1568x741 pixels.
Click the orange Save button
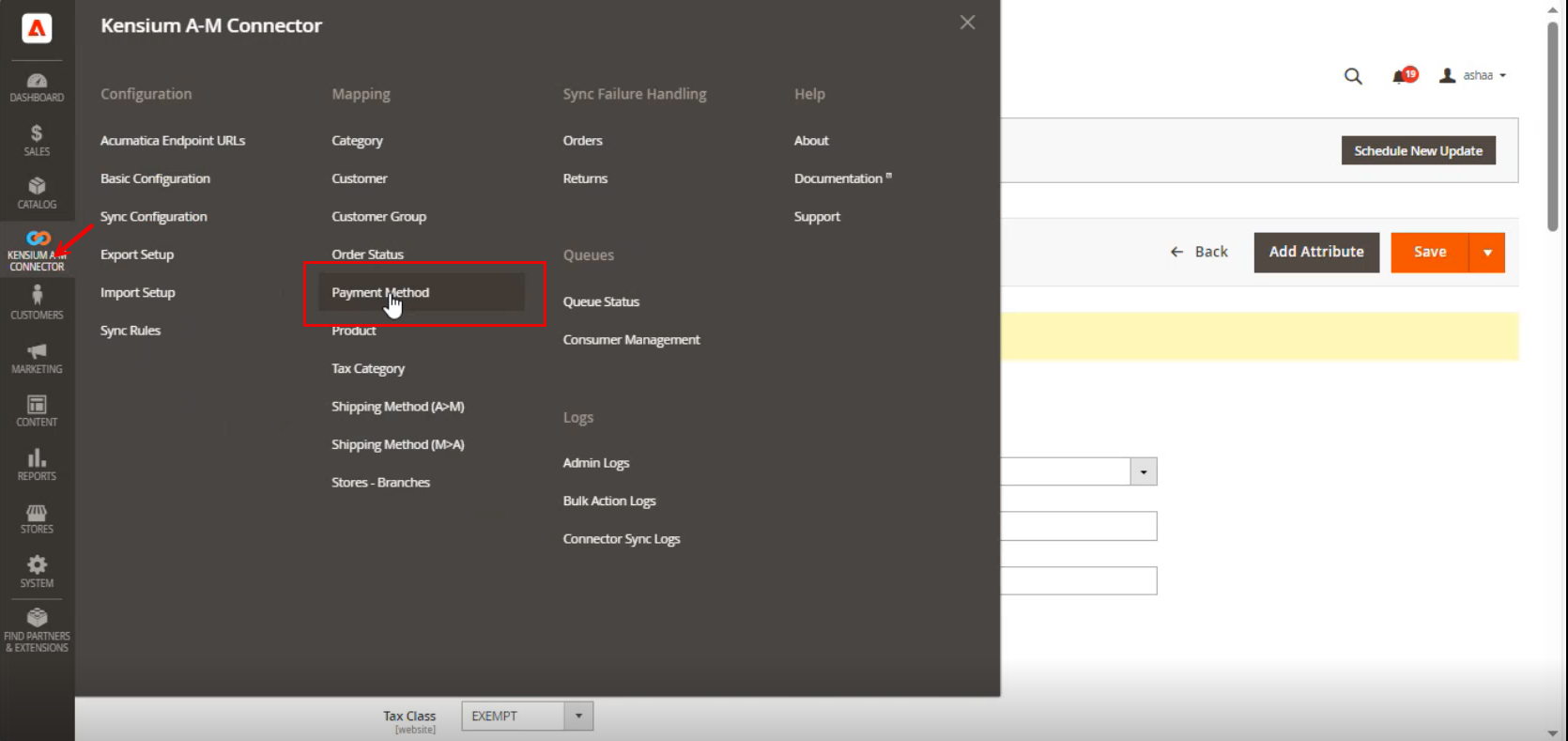coord(1430,253)
